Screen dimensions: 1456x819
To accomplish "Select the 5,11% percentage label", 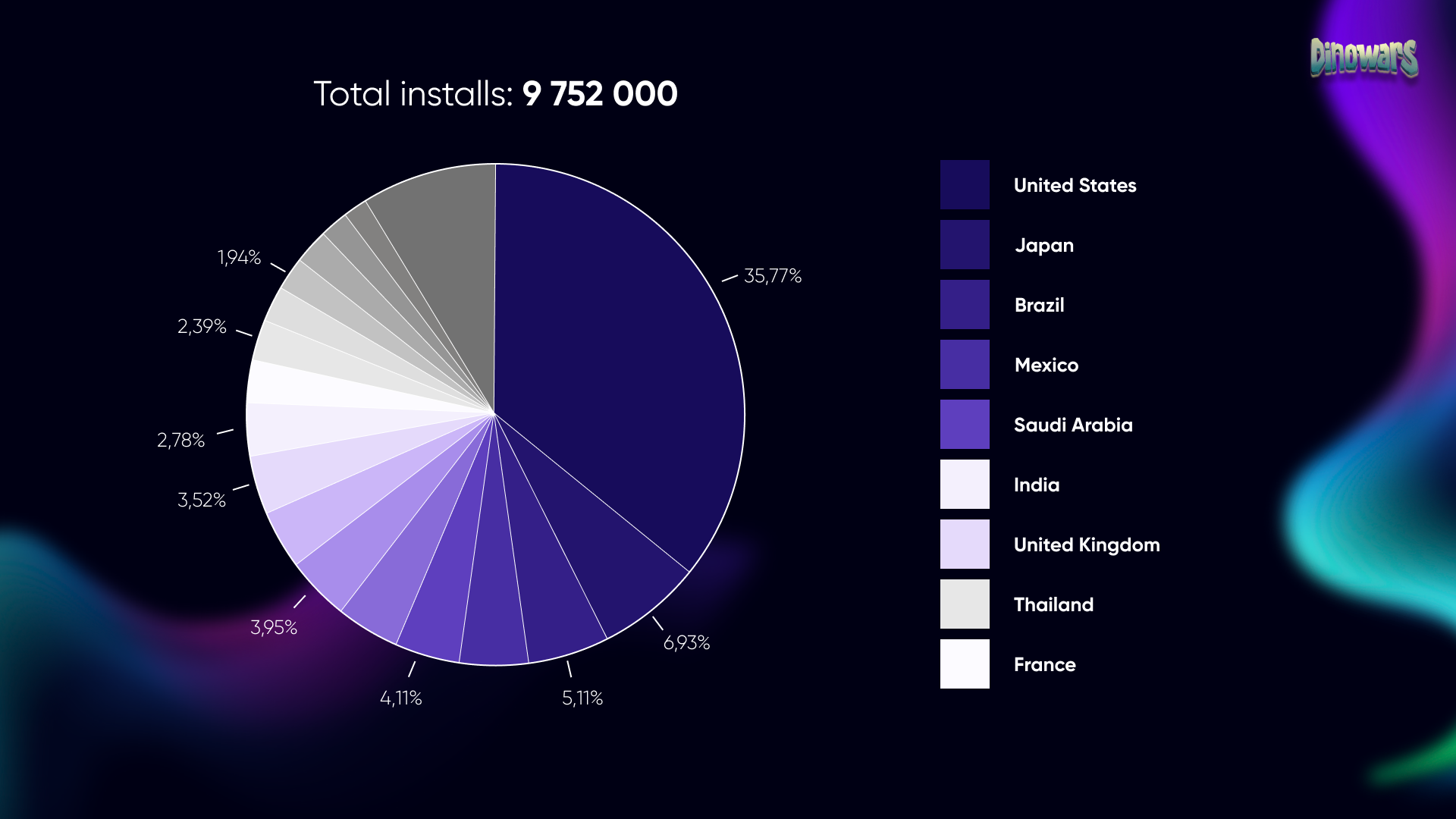I will pyautogui.click(x=582, y=698).
